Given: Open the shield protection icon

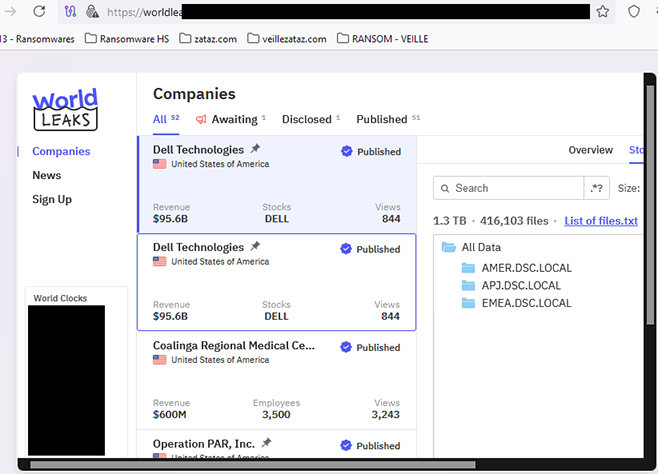Looking at the screenshot, I should point(634,11).
